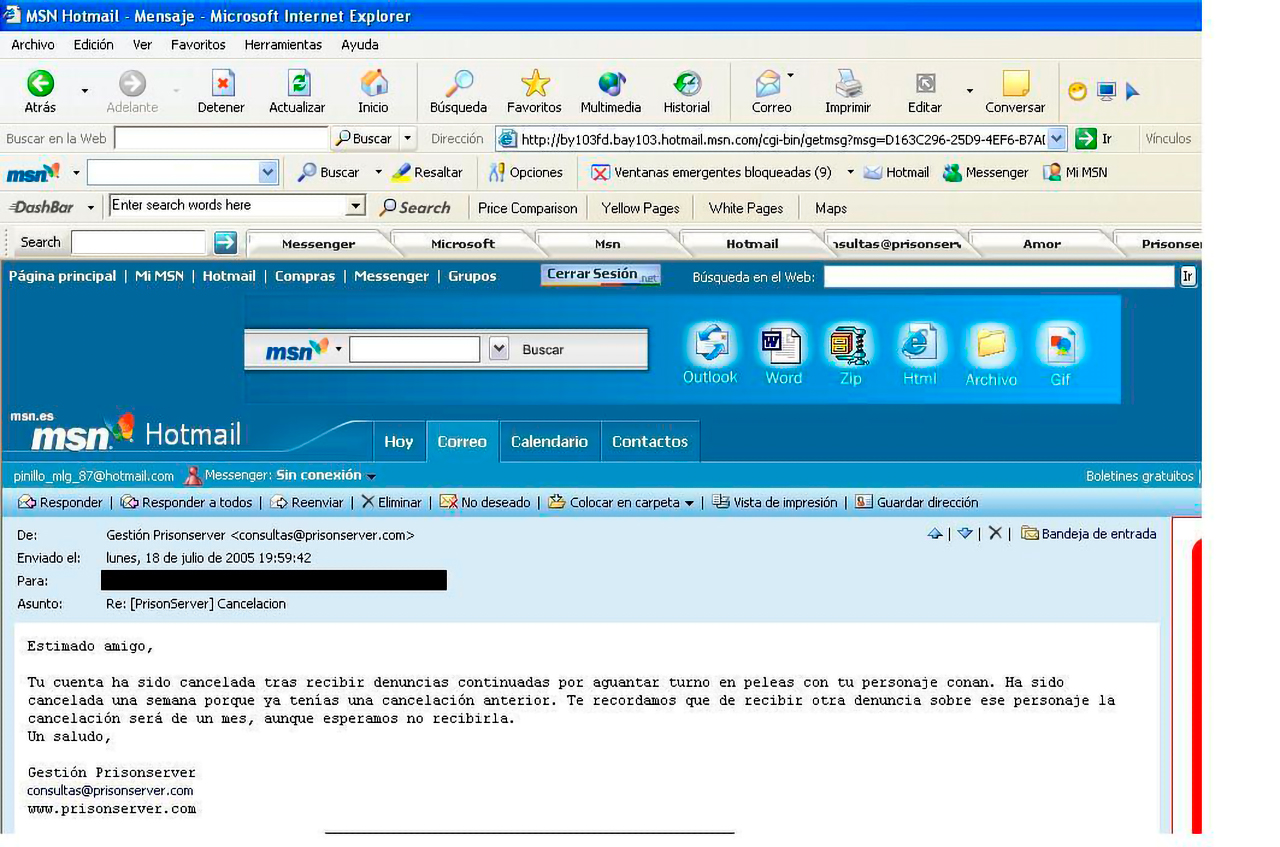Click the Buscar en la Web text field
This screenshot has height=847, width=1280.
221,139
